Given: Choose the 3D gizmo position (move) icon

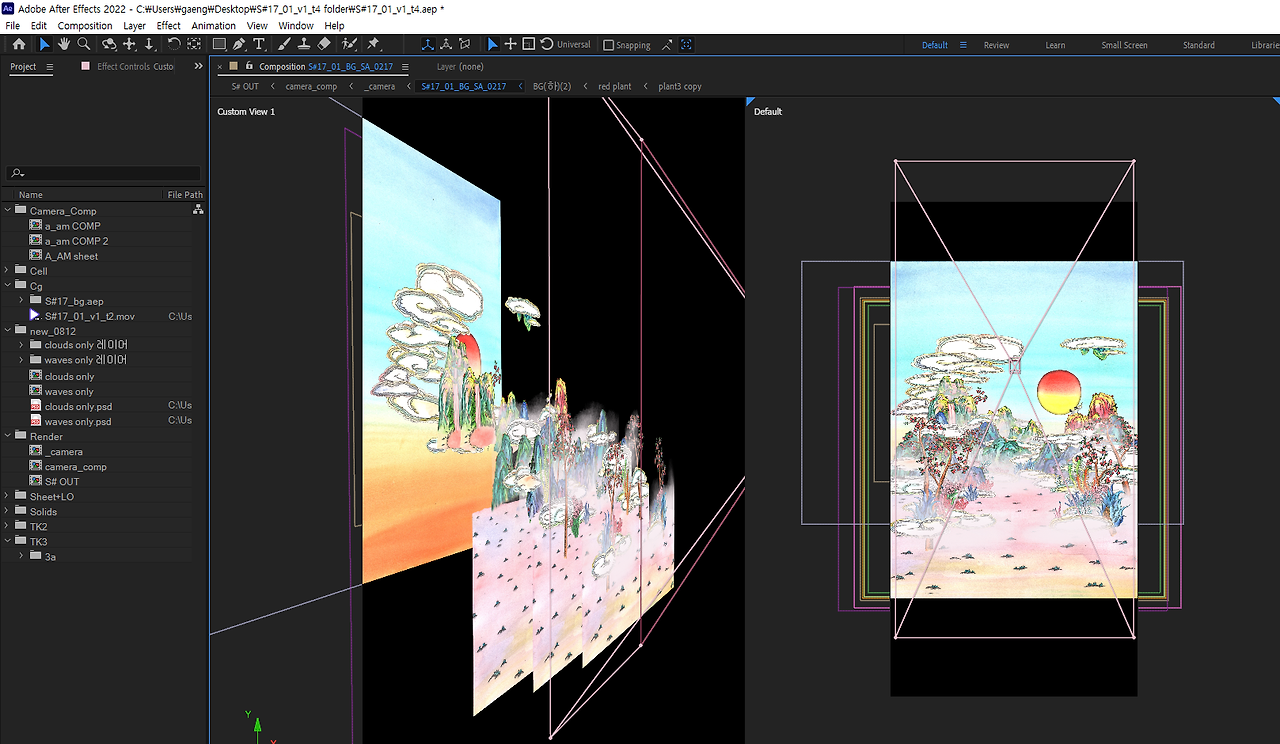Looking at the screenshot, I should click(510, 44).
